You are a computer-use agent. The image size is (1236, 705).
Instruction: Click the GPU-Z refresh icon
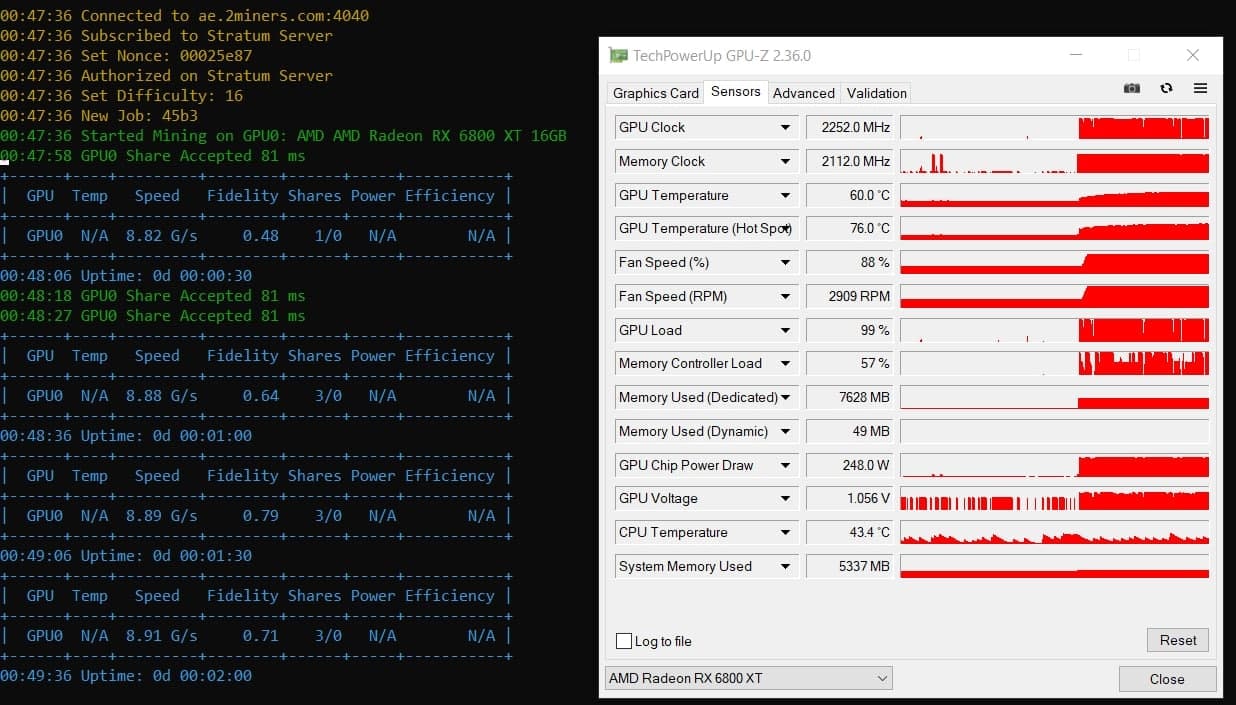tap(1166, 88)
